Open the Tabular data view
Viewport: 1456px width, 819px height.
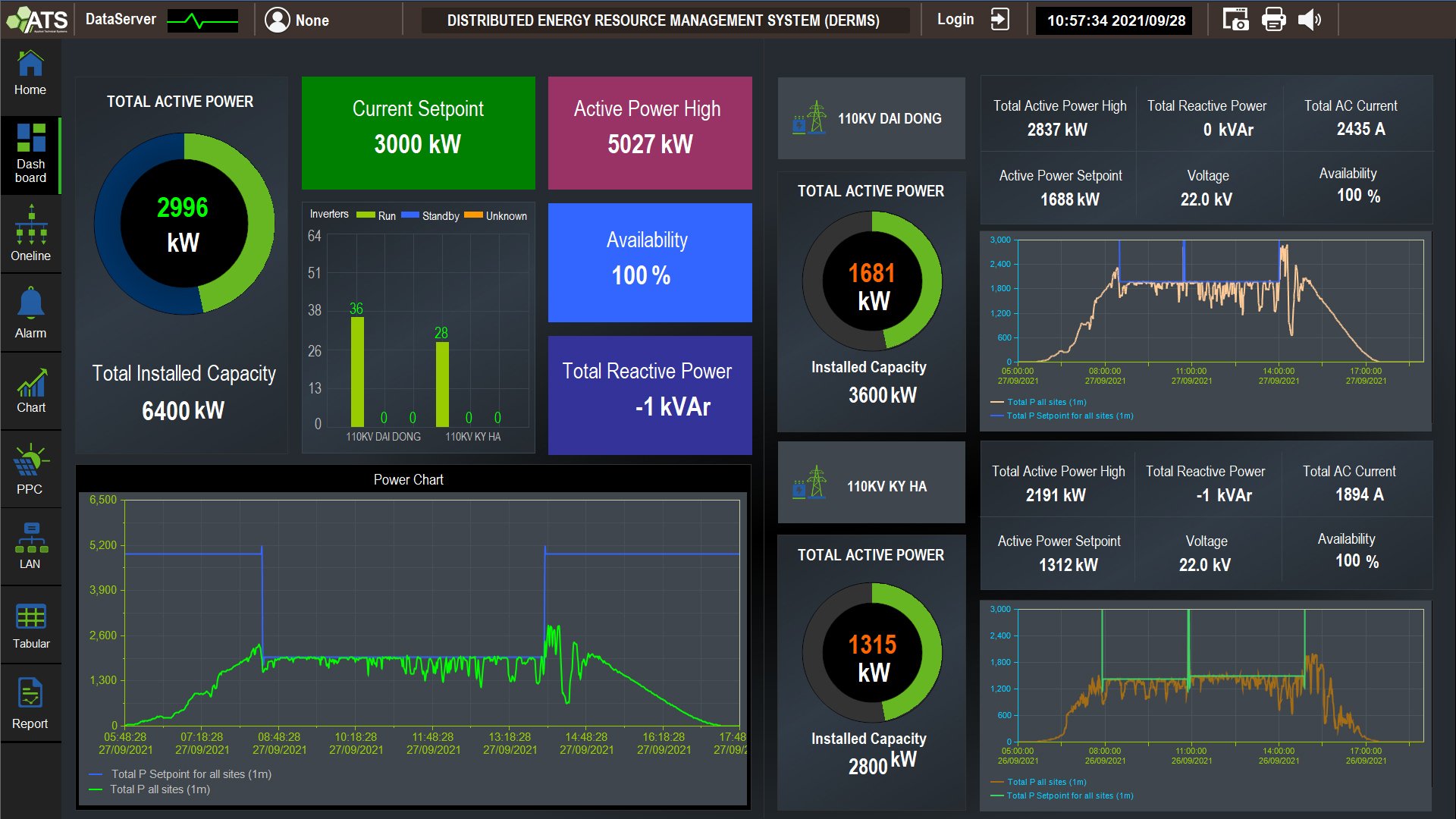coord(30,626)
